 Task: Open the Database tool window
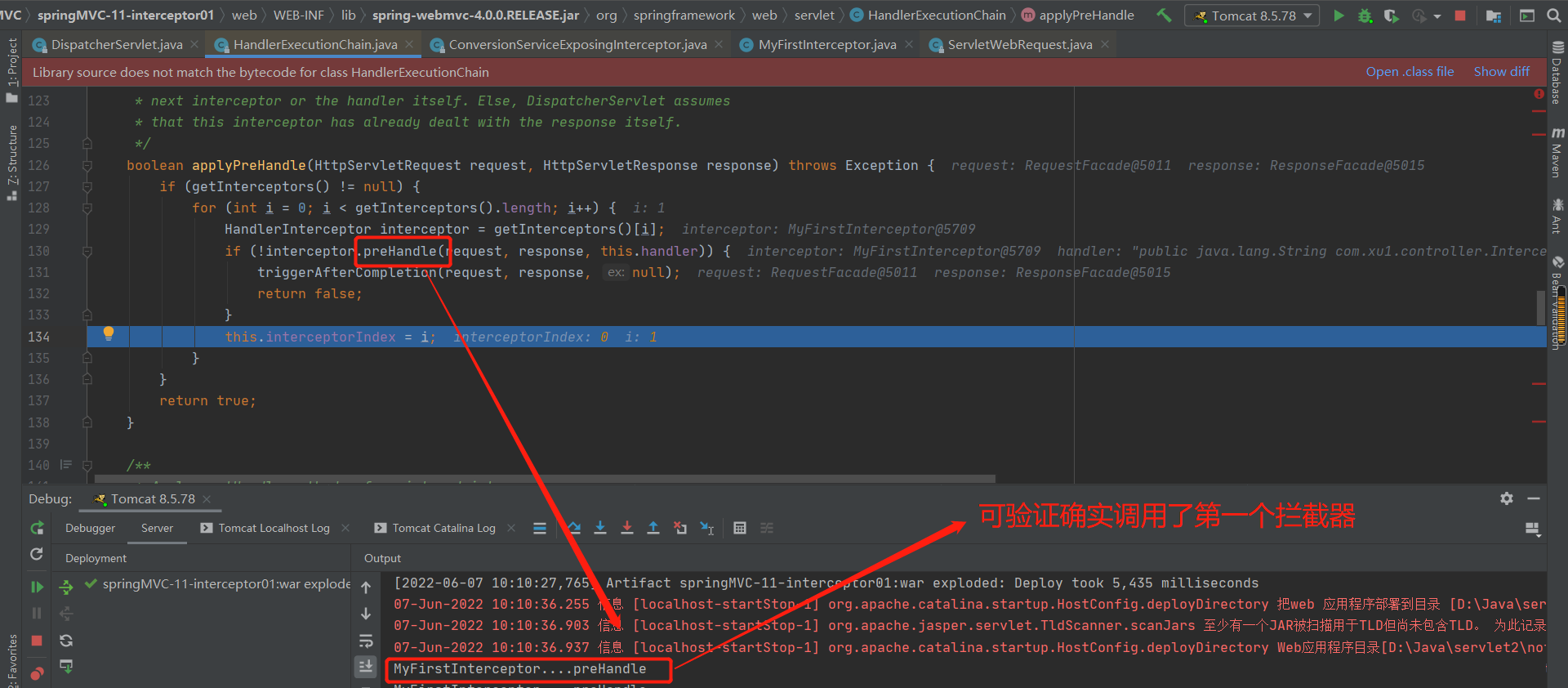click(1557, 74)
